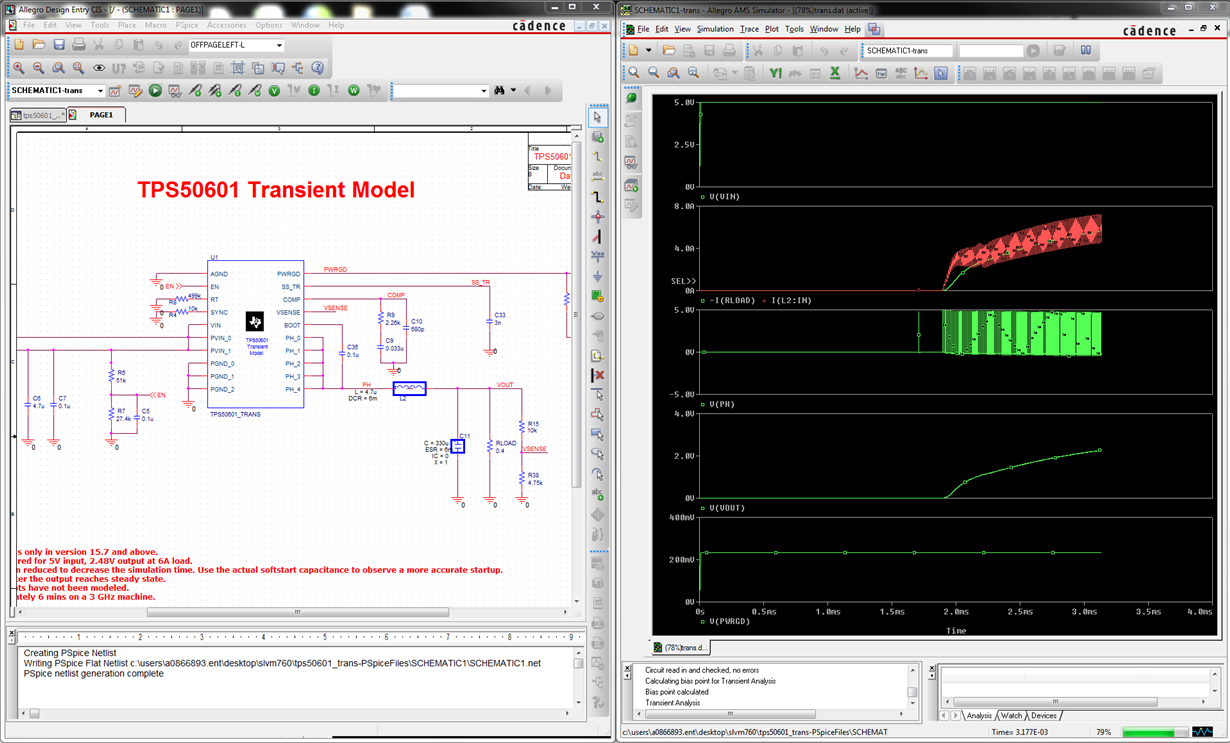Click the L2 inductor in the schematic
Viewport: 1230px width, 743px height.
click(x=409, y=388)
